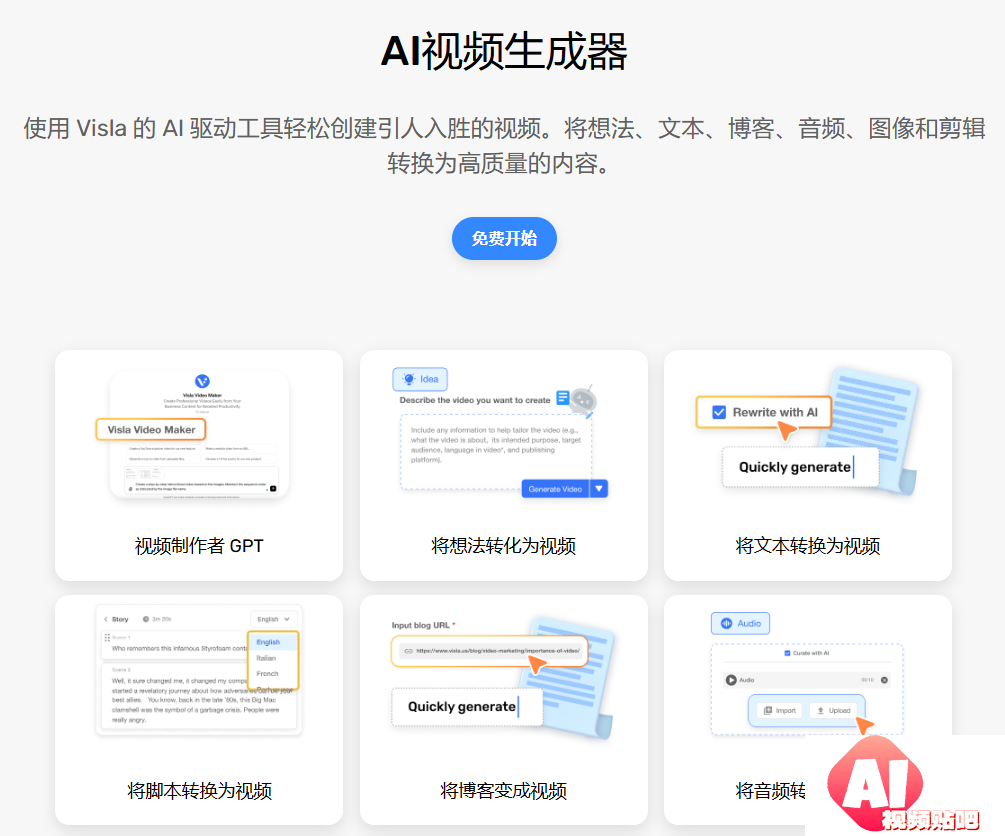Click the Upload button
The height and width of the screenshot is (836, 1005).
(833, 710)
